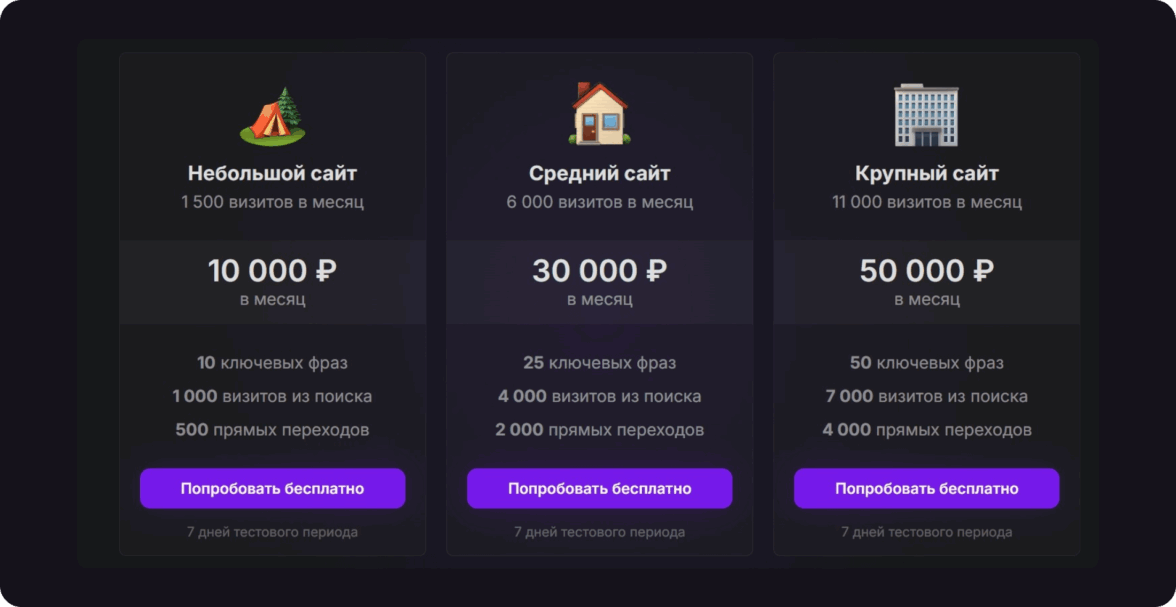Viewport: 1176px width, 607px height.
Task: Click the 1 500 визитов в месяц text
Action: coord(272,202)
